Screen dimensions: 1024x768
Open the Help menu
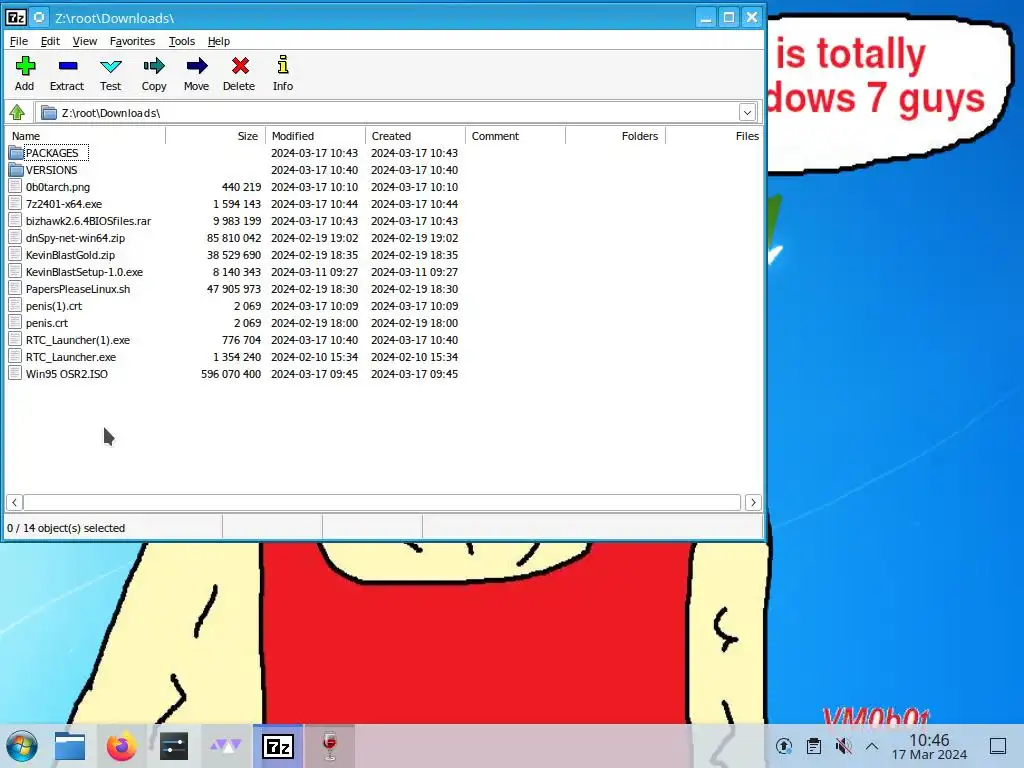tap(219, 41)
